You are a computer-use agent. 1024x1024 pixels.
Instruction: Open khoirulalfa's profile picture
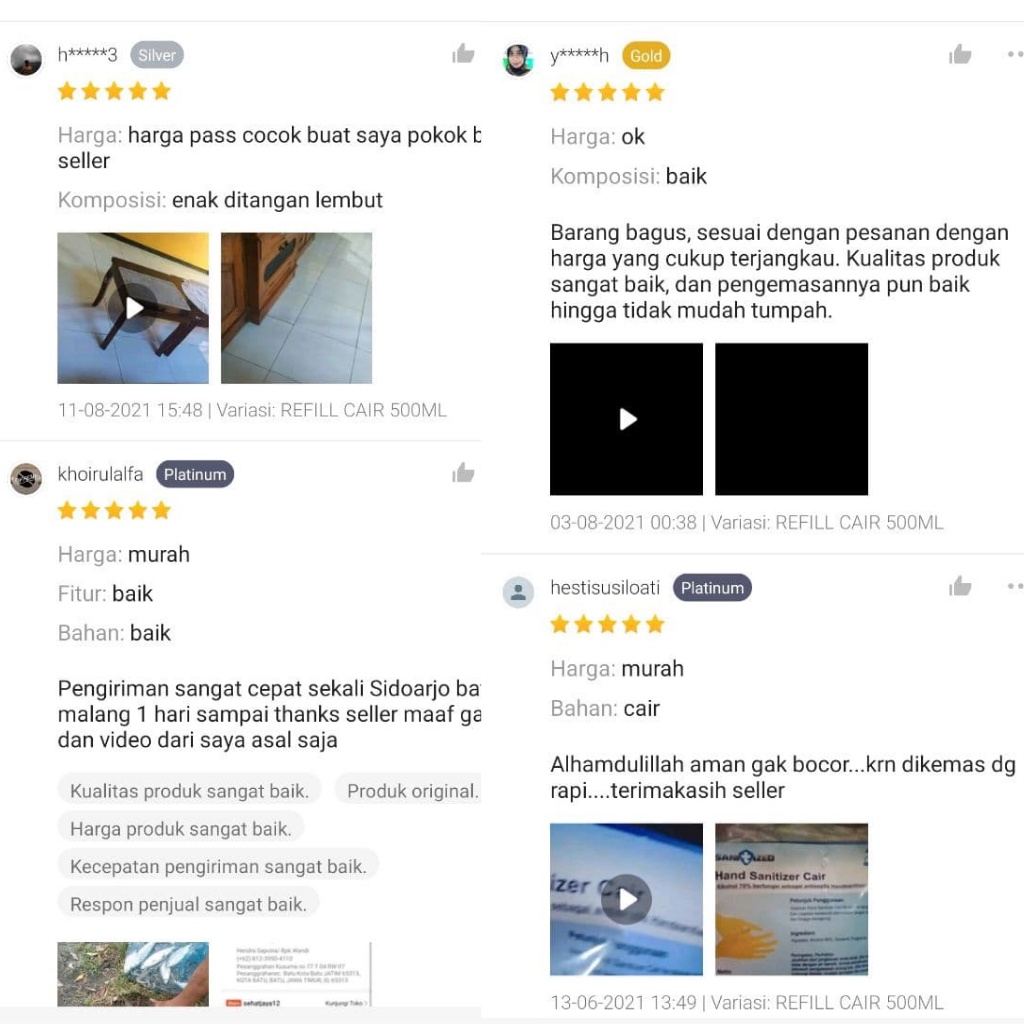[26, 479]
